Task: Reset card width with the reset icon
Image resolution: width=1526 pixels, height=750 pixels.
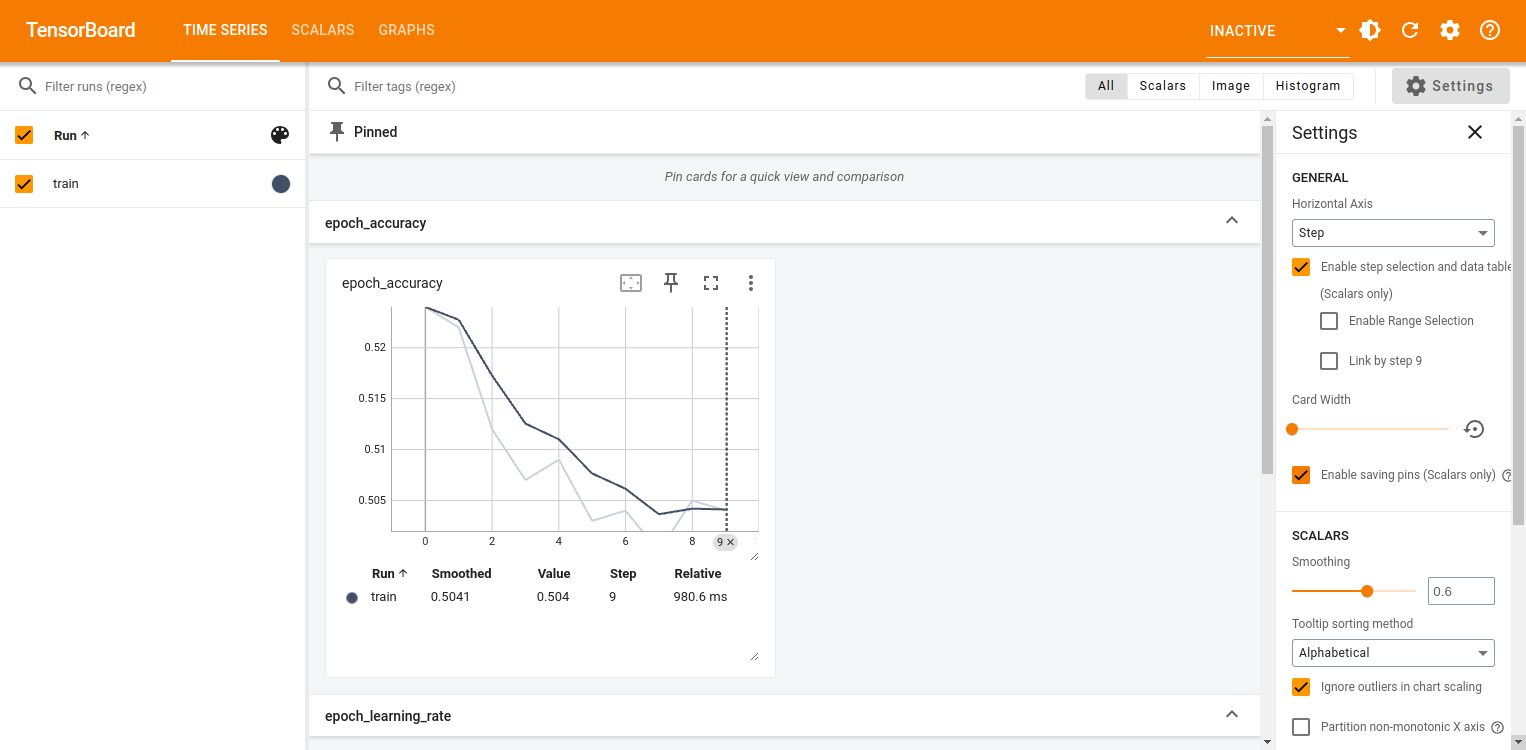Action: (1474, 429)
